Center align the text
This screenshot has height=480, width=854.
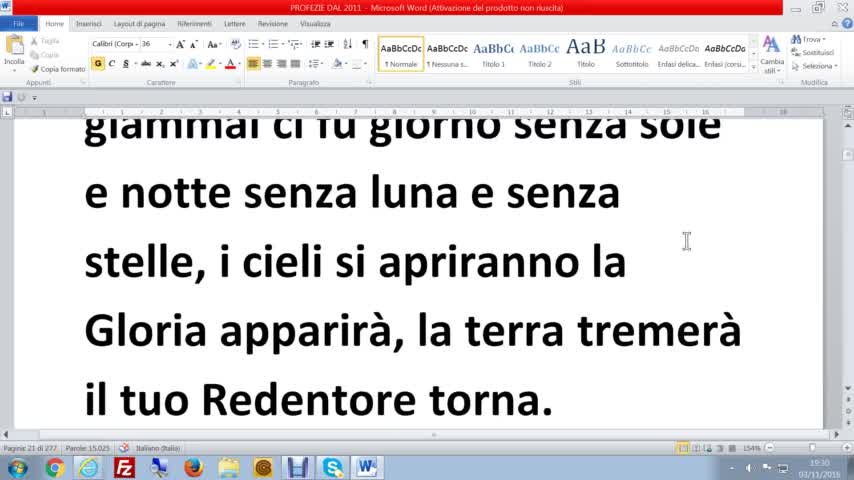267,64
